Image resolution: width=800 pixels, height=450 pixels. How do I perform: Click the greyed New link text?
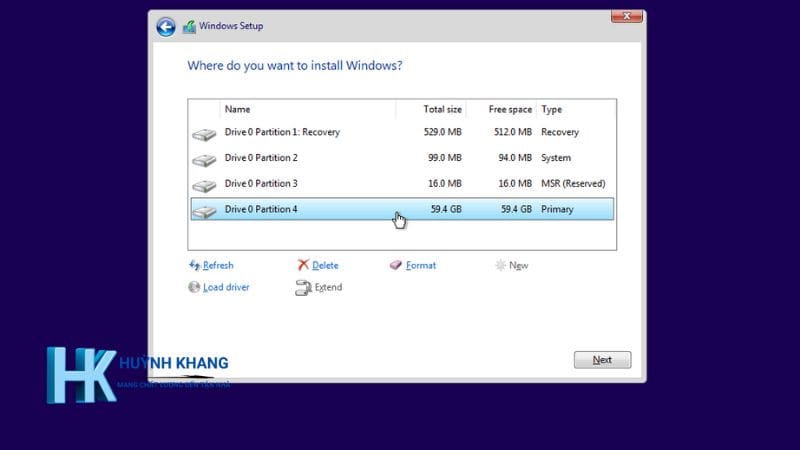518,265
